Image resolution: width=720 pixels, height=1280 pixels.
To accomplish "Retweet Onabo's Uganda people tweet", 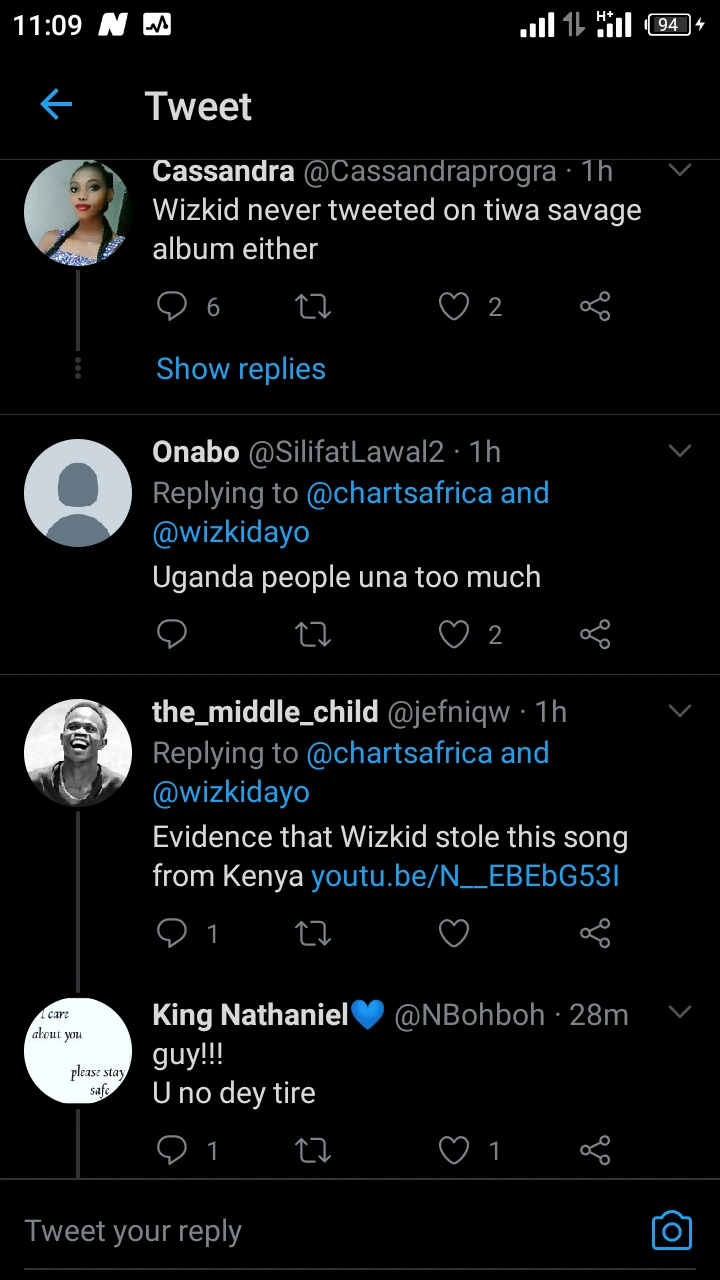I will pos(314,634).
